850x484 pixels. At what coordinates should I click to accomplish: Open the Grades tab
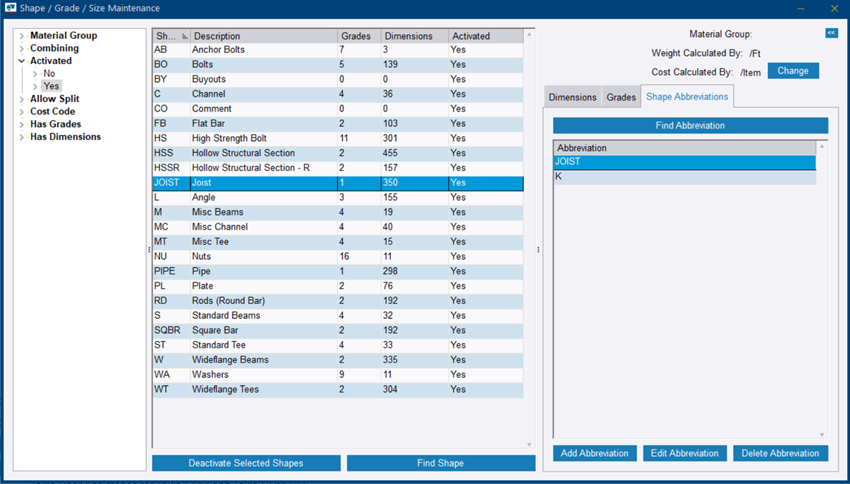(621, 97)
